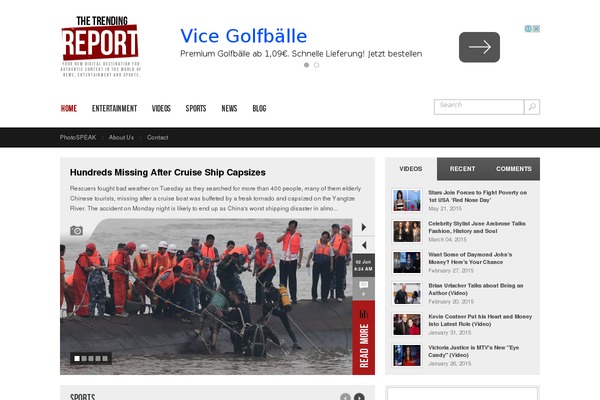Click Sports section previous arrow

[x=345, y=397]
